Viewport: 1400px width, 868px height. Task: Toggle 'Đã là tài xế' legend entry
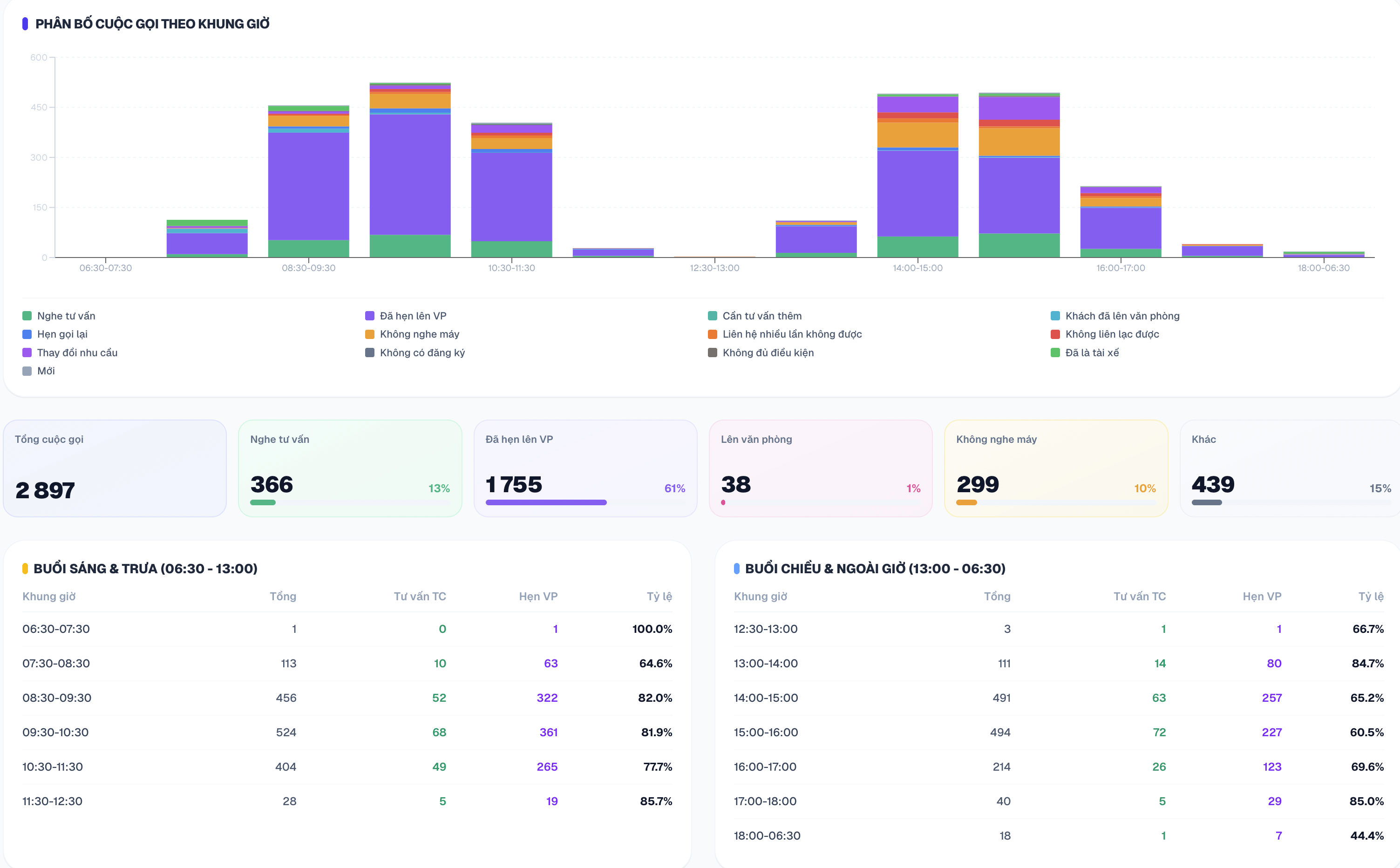point(1084,353)
